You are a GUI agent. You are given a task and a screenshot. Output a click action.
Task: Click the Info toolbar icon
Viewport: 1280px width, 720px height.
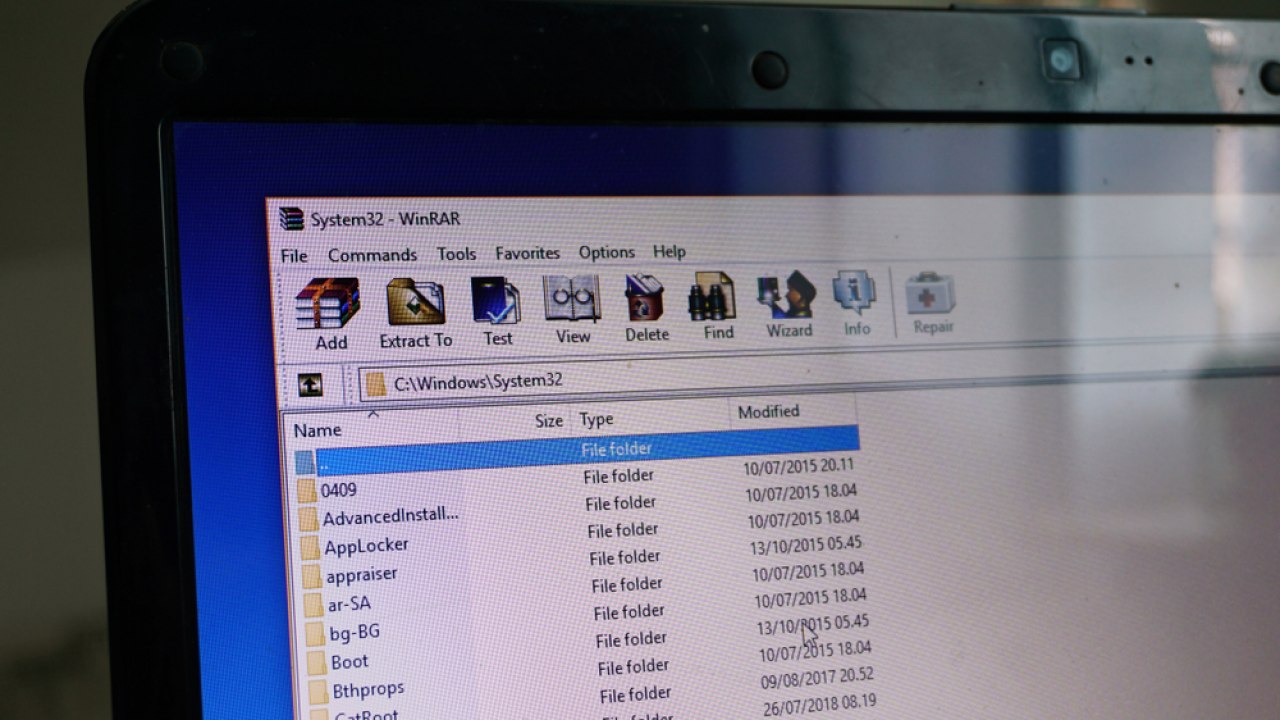(856, 295)
